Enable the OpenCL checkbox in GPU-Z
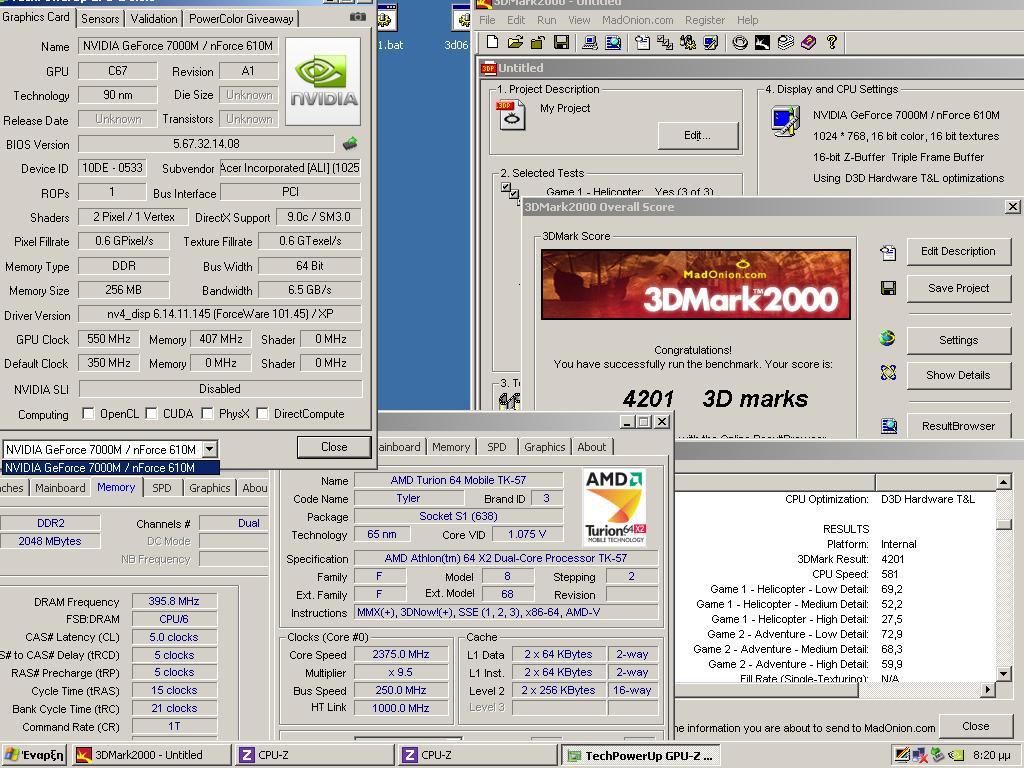1024x768 pixels. (88, 413)
